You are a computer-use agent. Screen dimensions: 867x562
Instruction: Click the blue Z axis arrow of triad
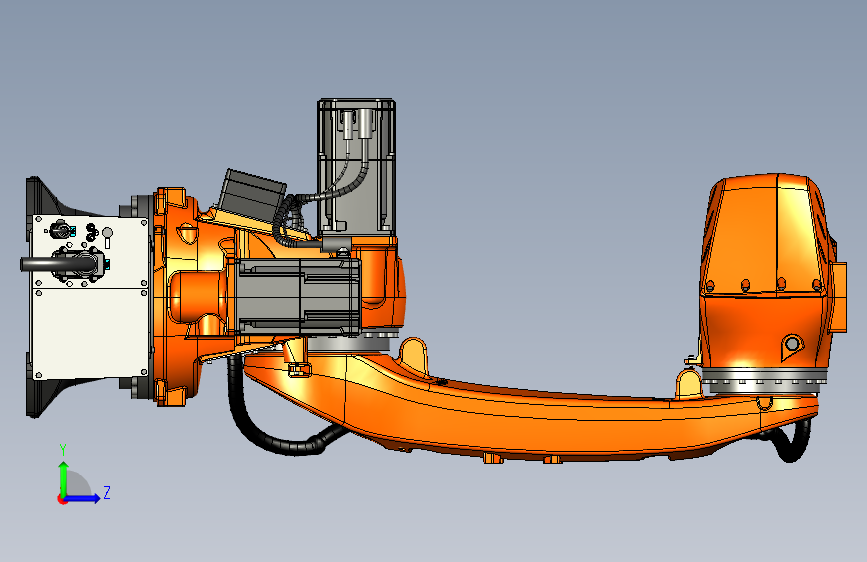pos(83,498)
